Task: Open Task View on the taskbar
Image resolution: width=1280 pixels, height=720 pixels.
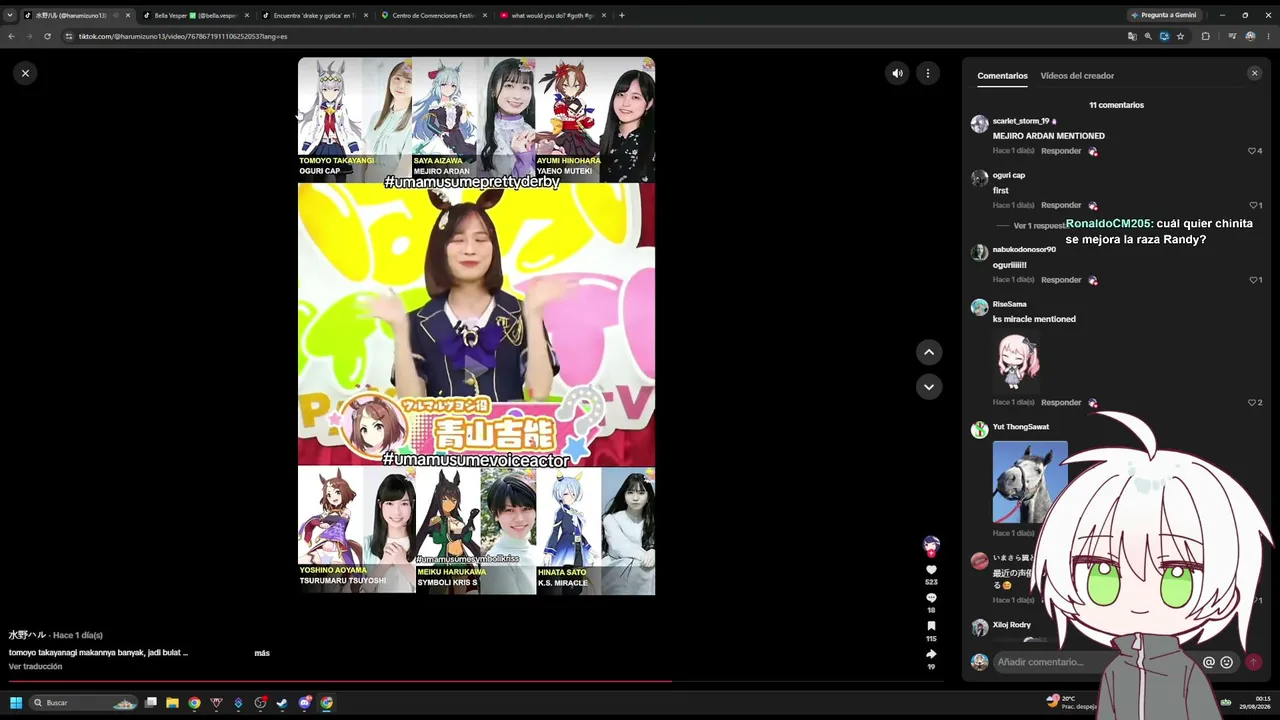Action: [x=150, y=703]
